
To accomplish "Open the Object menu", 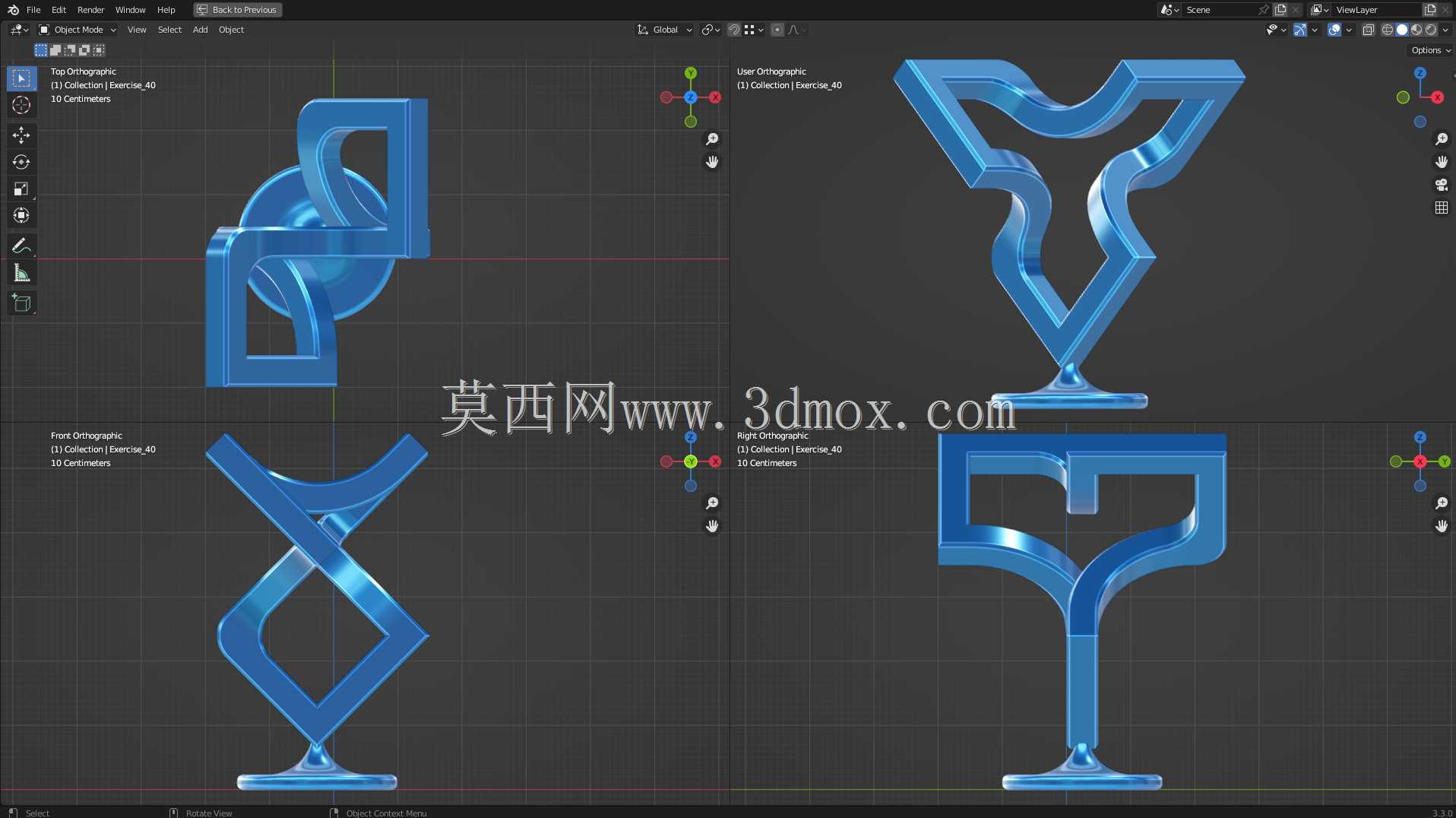I will click(231, 30).
